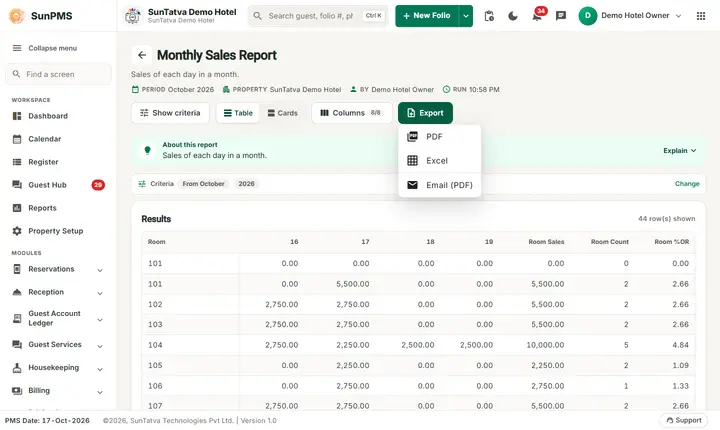The image size is (720, 430).
Task: Click the 4.84 Room %OR value
Action: point(680,345)
